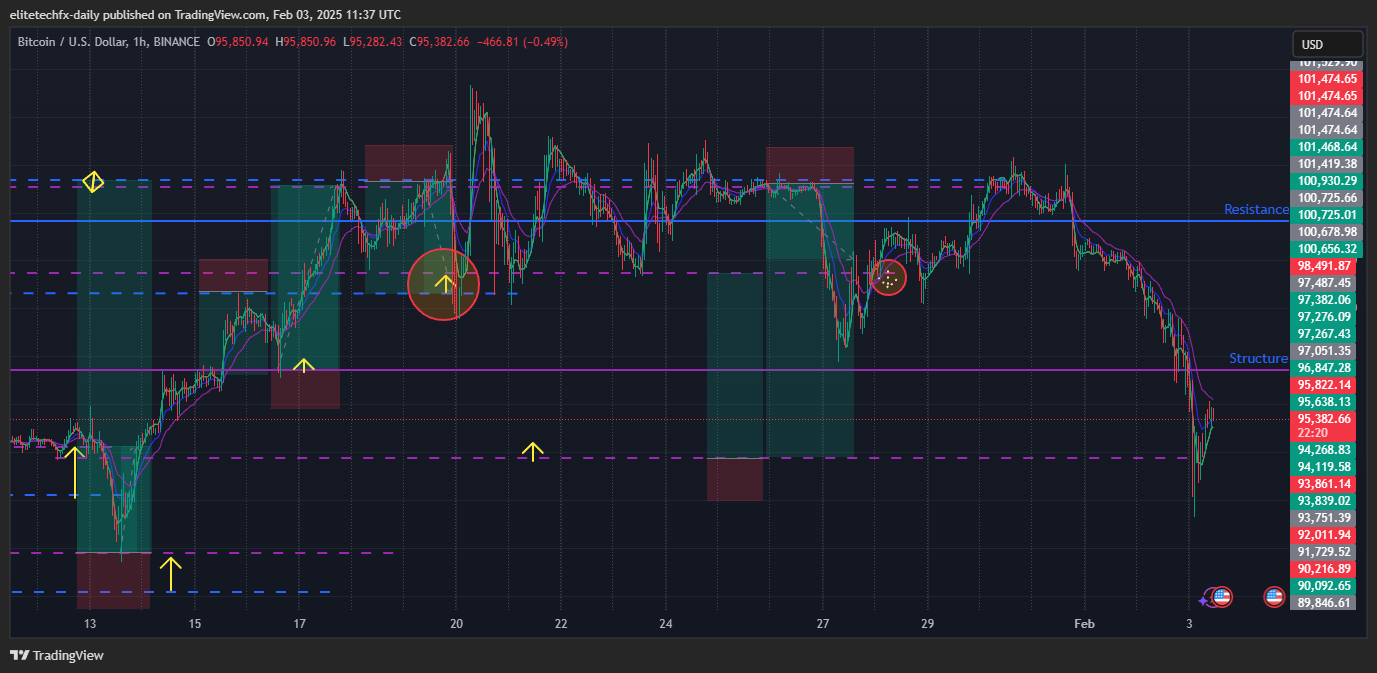Click the TradingView logo
The image size is (1377, 673).
pyautogui.click(x=57, y=655)
